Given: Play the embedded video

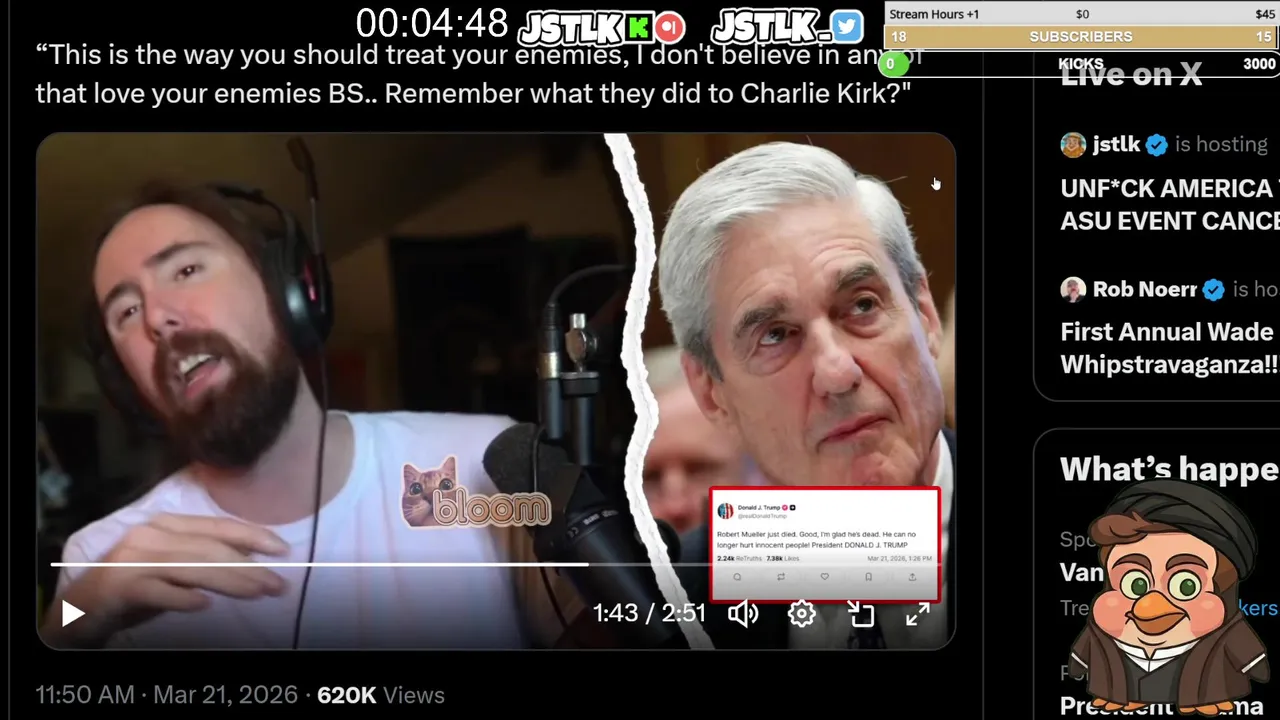Looking at the screenshot, I should 73,613.
